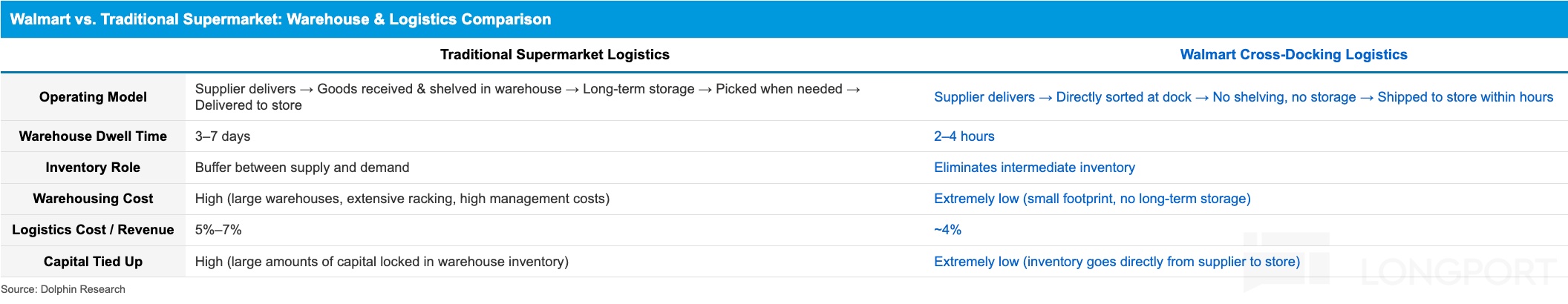The width and height of the screenshot is (1568, 304).
Task: Click the "LONGPORT" watermark text
Action: [x=1457, y=272]
